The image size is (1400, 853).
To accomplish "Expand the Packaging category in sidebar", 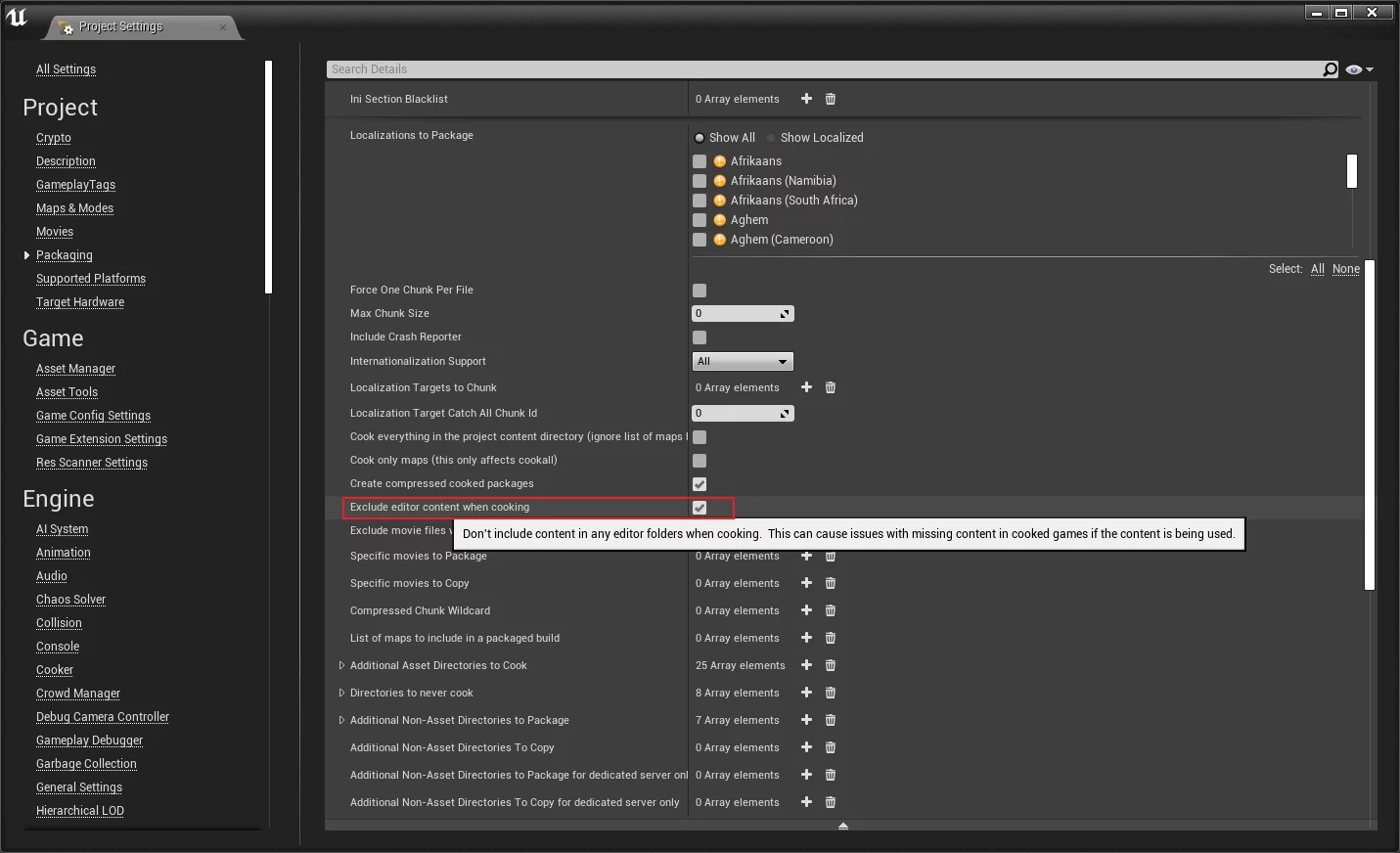I will tap(26, 255).
